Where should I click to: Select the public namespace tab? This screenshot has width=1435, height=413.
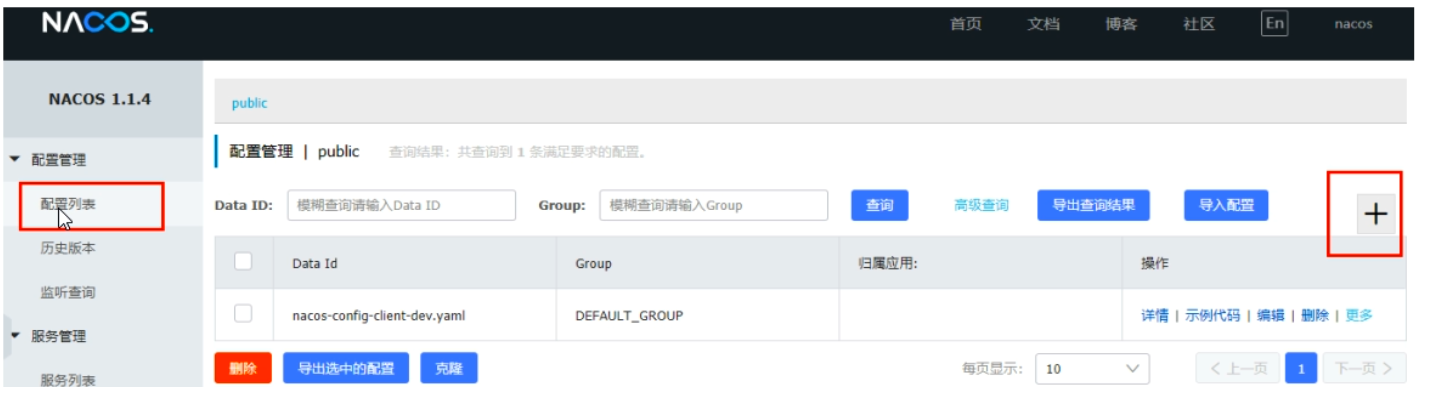250,103
